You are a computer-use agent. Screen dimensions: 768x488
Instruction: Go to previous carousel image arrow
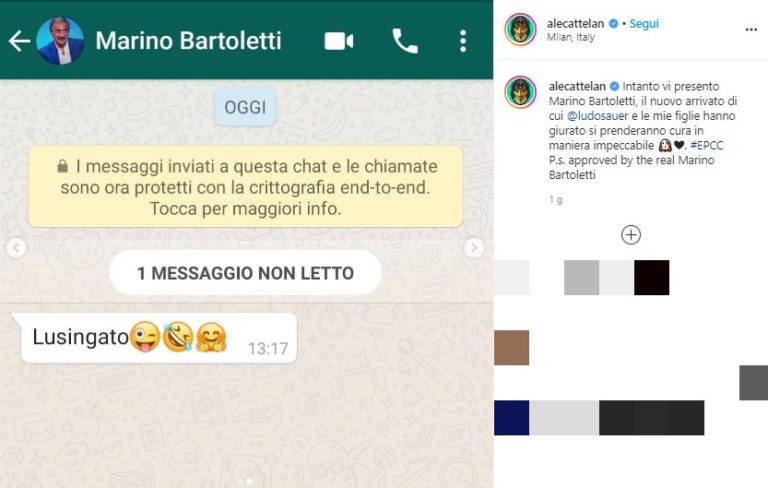pos(16,248)
